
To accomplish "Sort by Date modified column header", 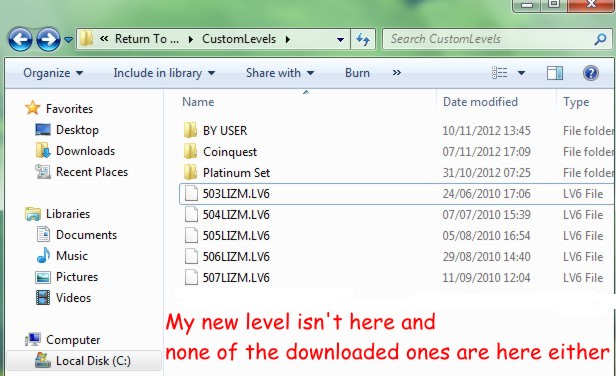I will 480,102.
